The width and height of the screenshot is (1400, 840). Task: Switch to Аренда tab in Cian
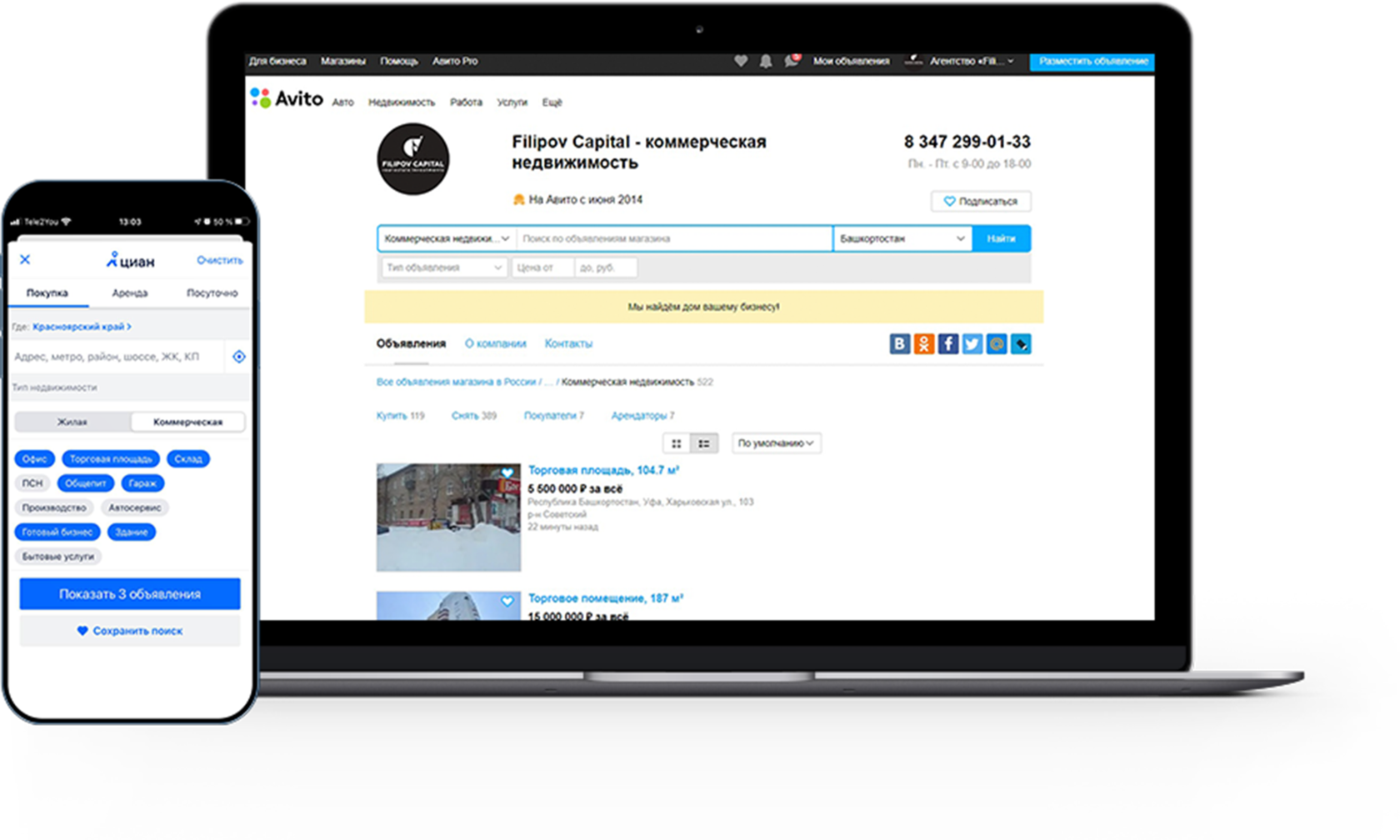(130, 293)
